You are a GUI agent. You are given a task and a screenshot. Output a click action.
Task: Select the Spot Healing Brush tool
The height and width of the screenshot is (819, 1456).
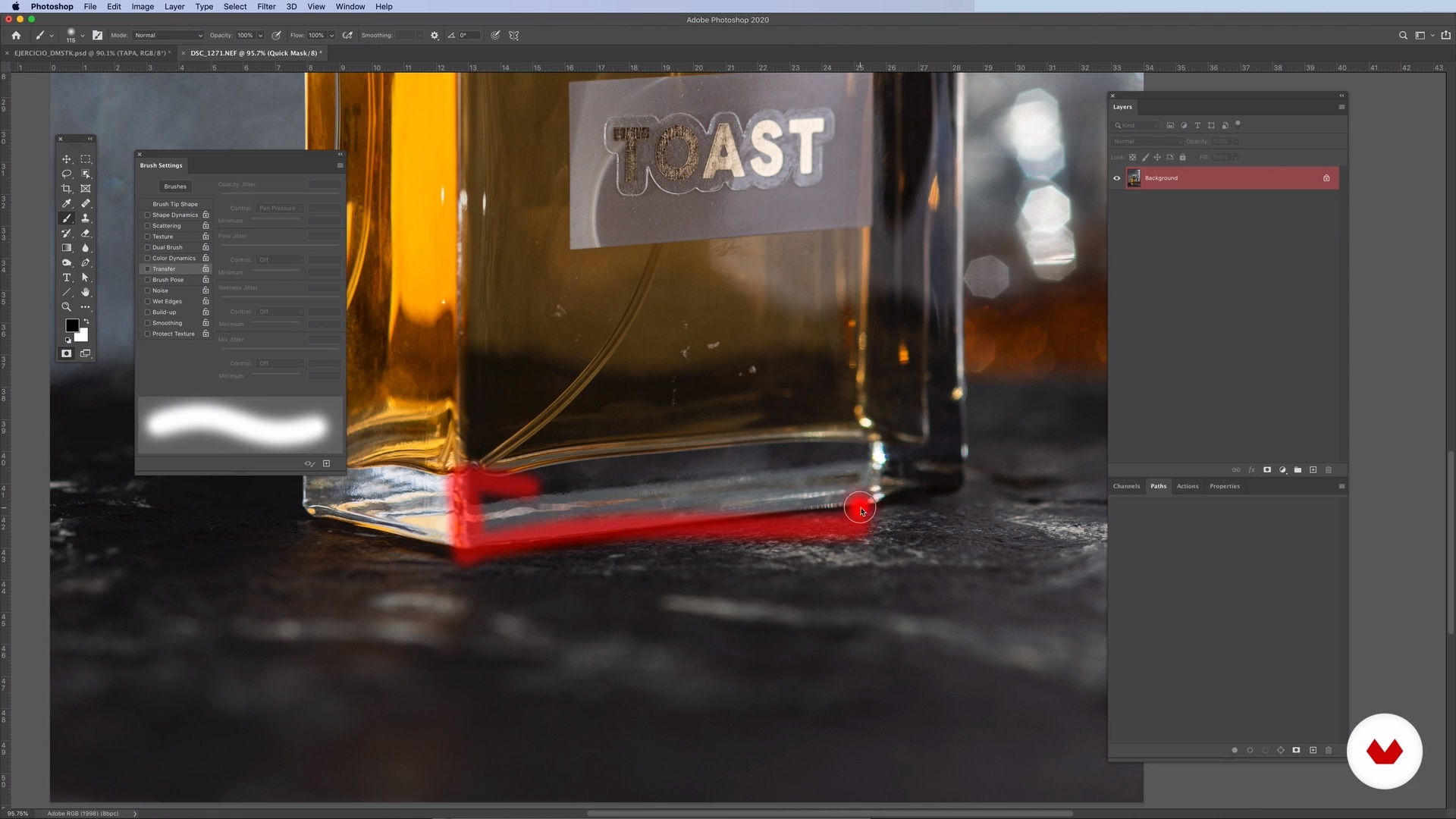(86, 203)
